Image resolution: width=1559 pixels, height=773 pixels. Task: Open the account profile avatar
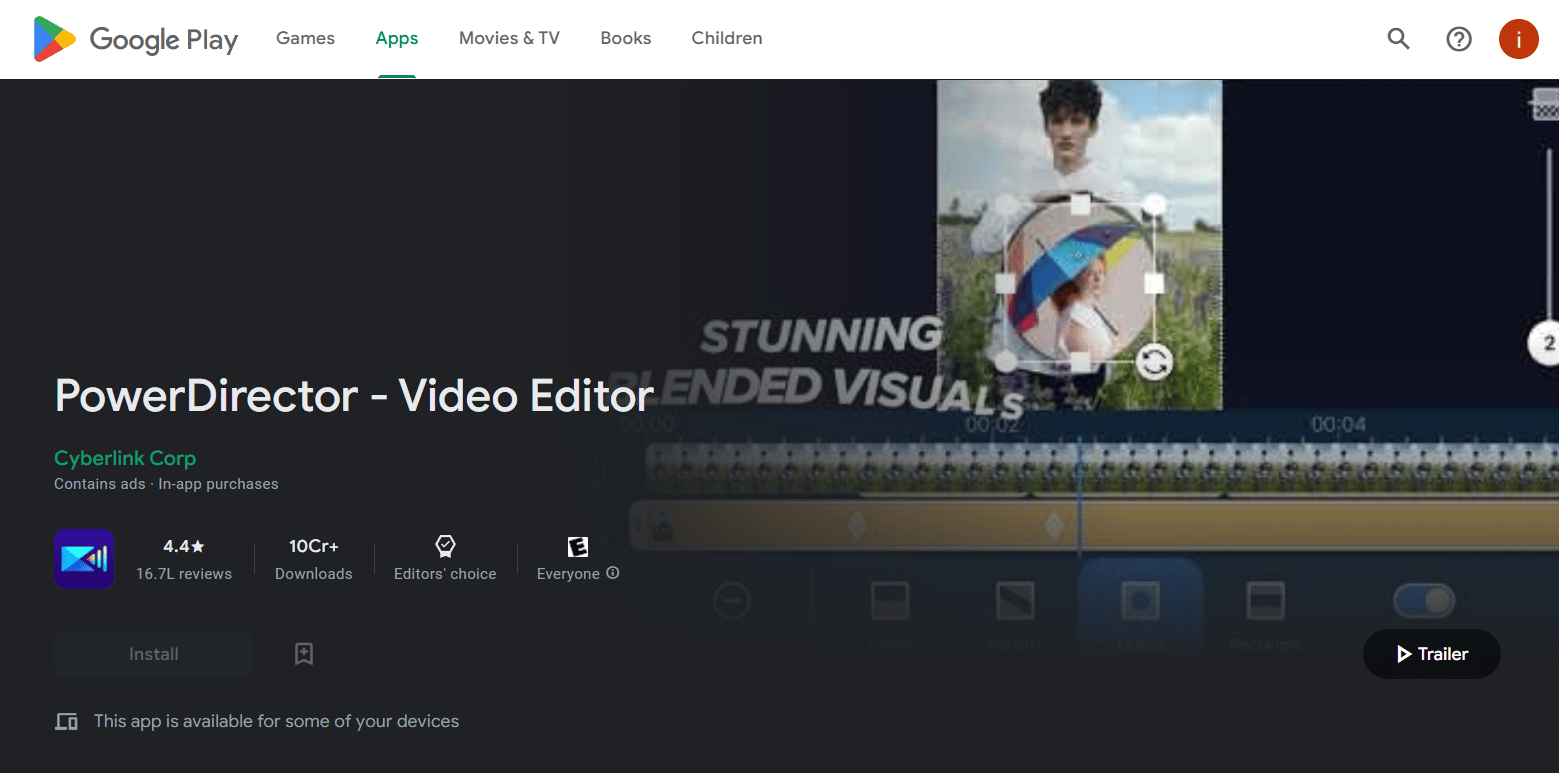[x=1518, y=39]
